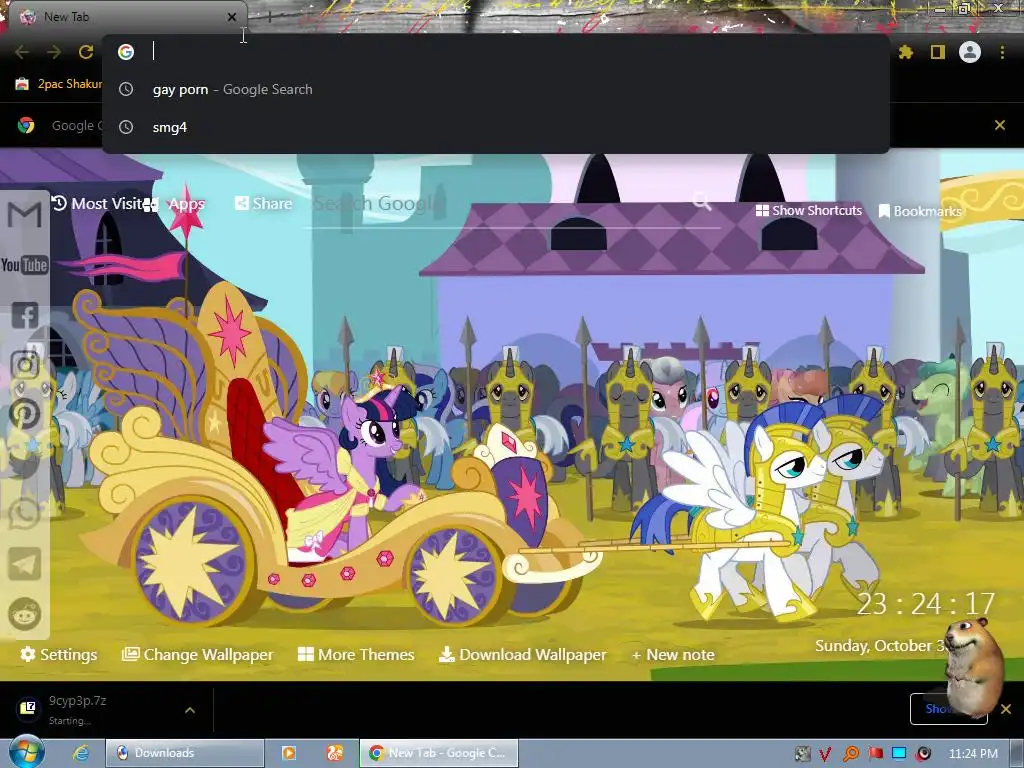
Task: Click Download Wallpaper
Action: 522,654
